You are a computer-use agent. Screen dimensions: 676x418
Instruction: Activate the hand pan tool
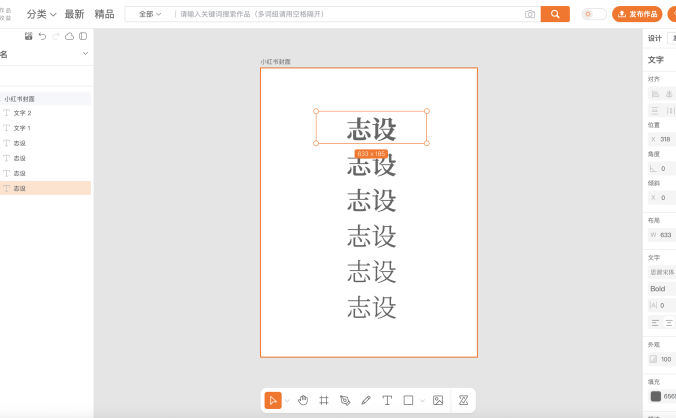[x=303, y=400]
